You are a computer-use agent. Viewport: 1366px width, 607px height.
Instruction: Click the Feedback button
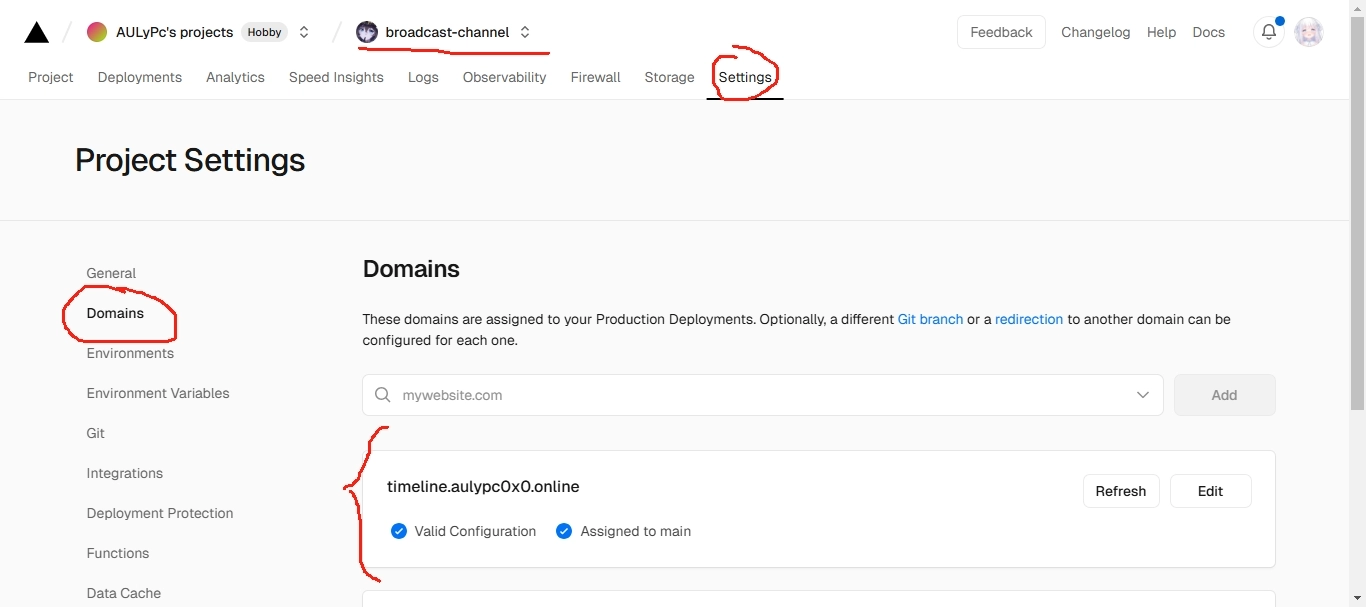[x=1001, y=32]
